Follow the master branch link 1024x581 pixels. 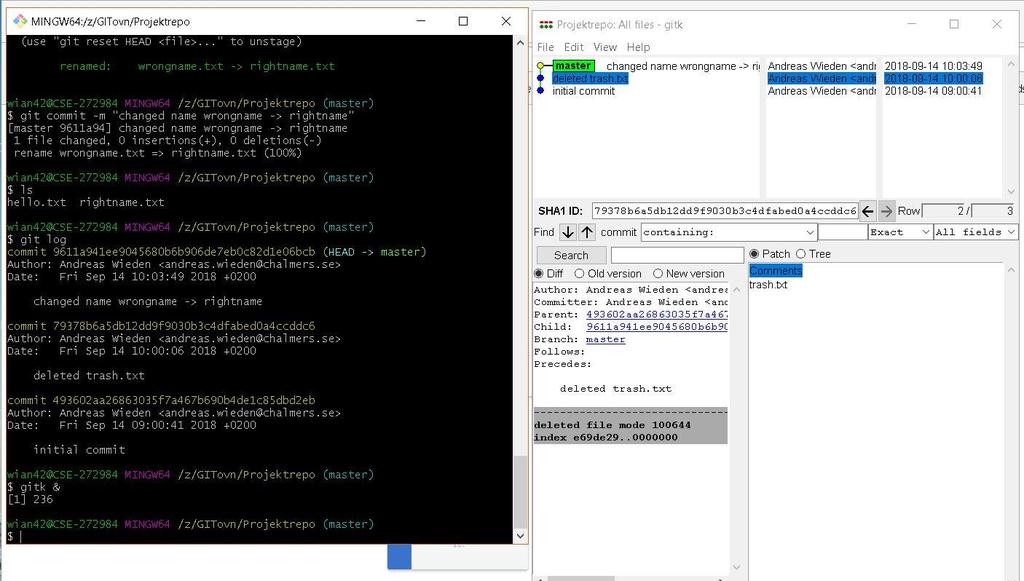[x=605, y=339]
